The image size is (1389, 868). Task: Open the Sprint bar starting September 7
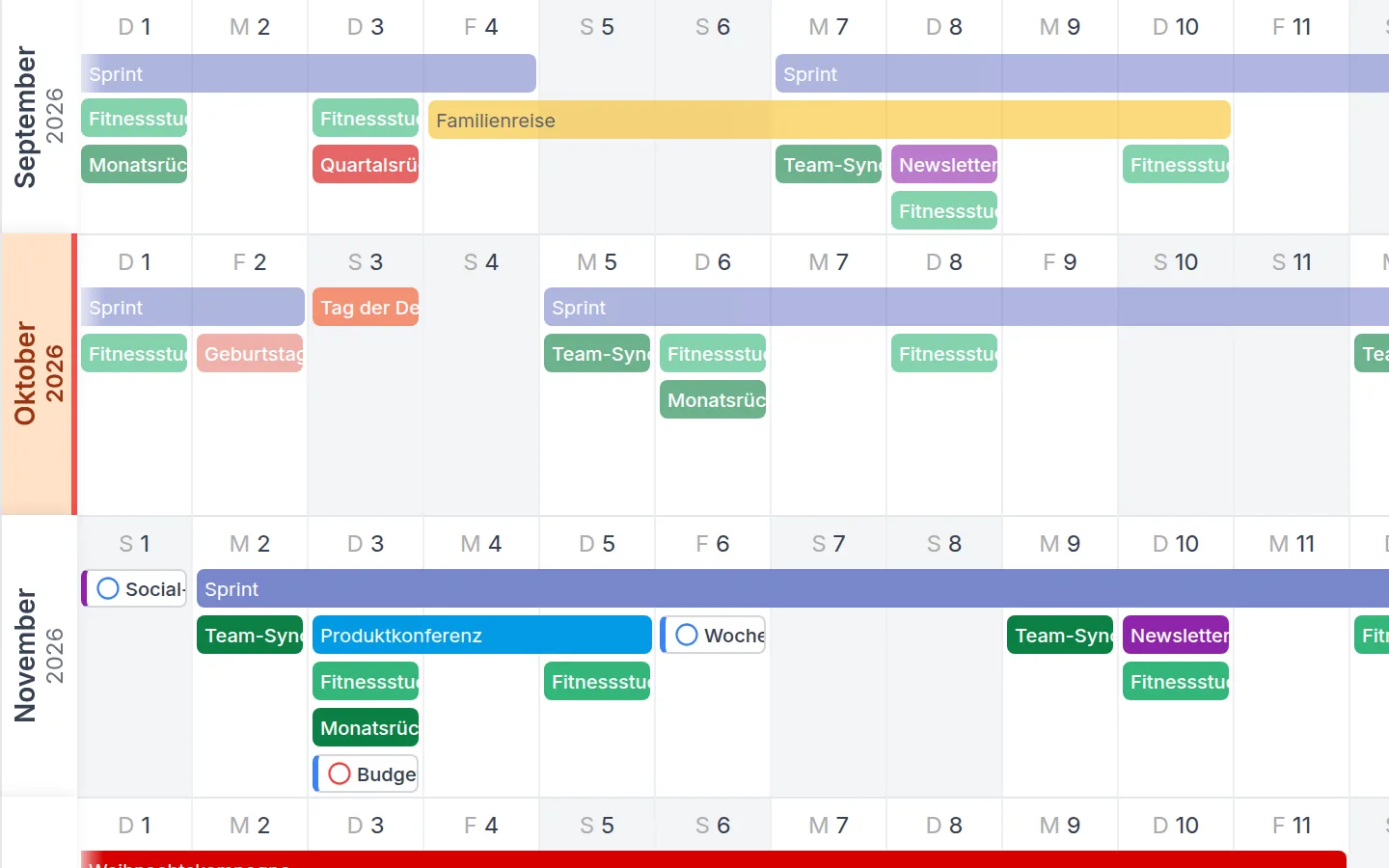pyautogui.click(x=1082, y=73)
